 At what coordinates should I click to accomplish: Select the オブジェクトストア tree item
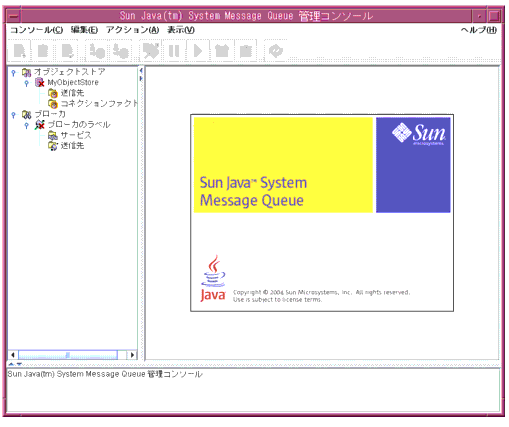(x=69, y=72)
